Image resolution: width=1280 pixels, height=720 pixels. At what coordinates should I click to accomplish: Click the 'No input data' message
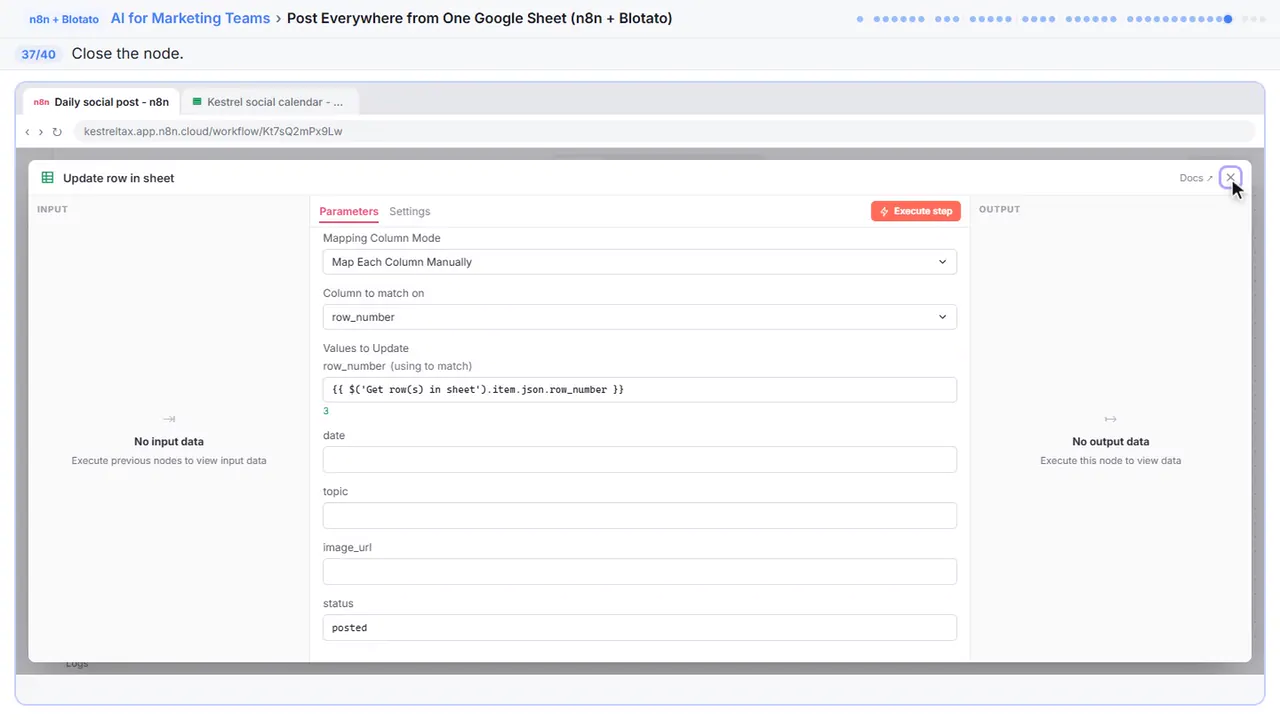pyautogui.click(x=169, y=441)
